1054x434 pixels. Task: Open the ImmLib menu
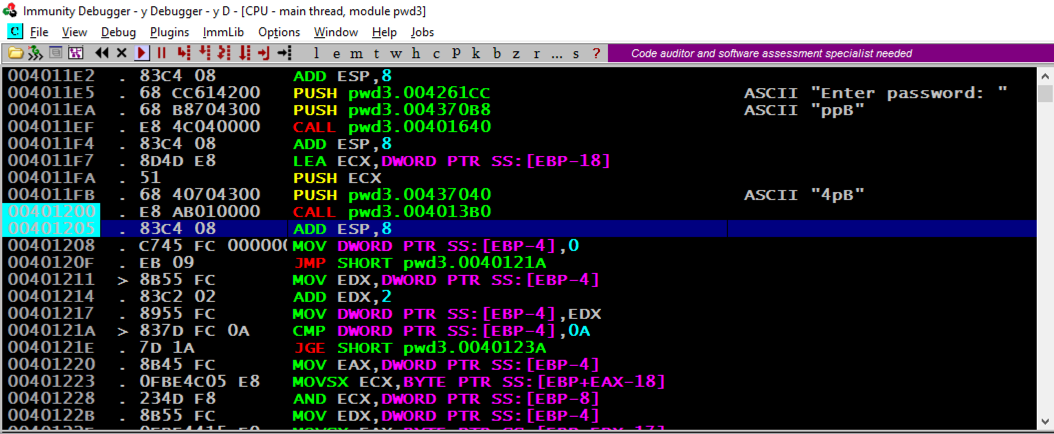224,32
